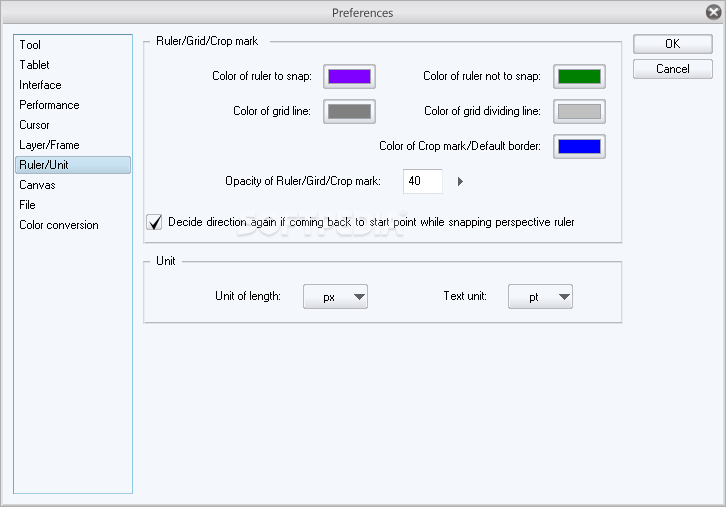Click the opacity value field showing 40
The image size is (726, 507).
423,181
